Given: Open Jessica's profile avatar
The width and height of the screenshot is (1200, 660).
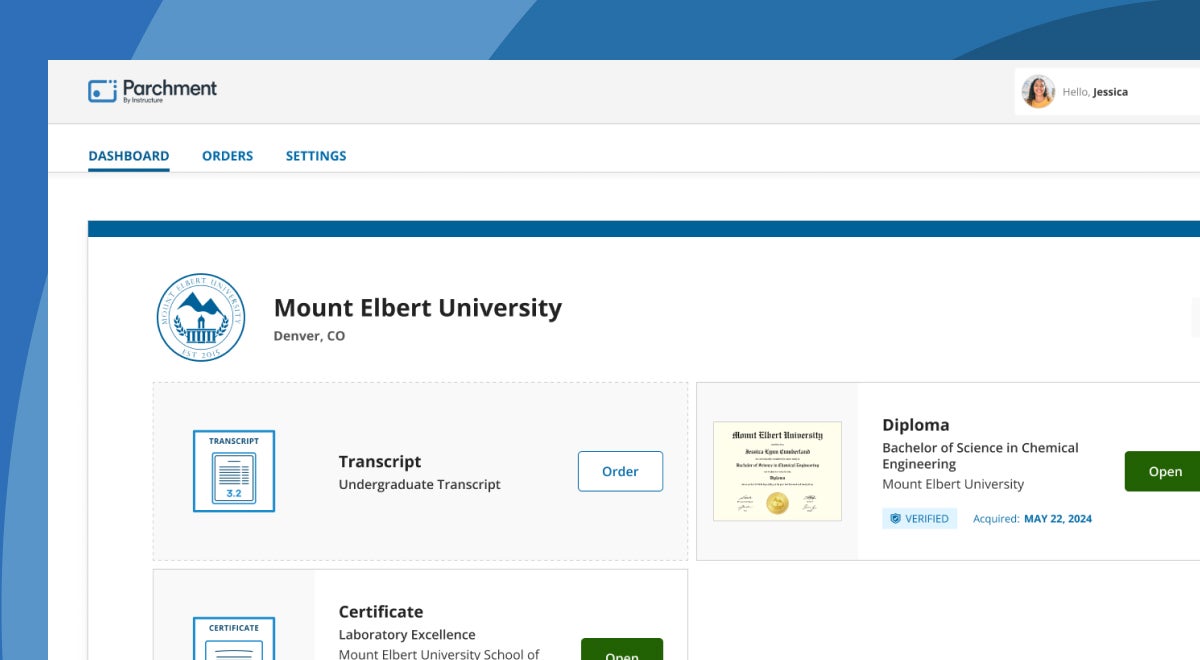Looking at the screenshot, I should pos(1038,92).
